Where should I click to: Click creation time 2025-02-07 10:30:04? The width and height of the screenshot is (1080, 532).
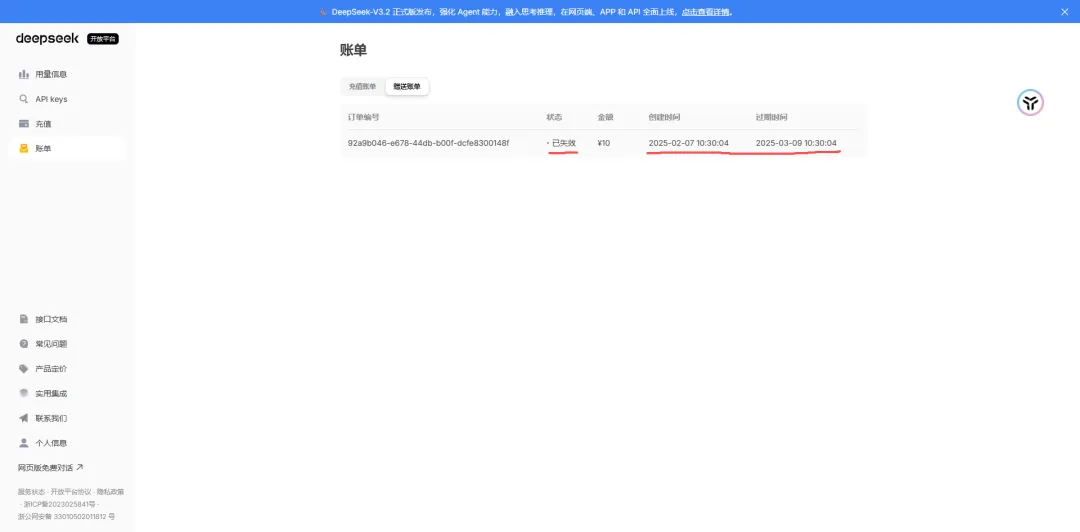(689, 143)
